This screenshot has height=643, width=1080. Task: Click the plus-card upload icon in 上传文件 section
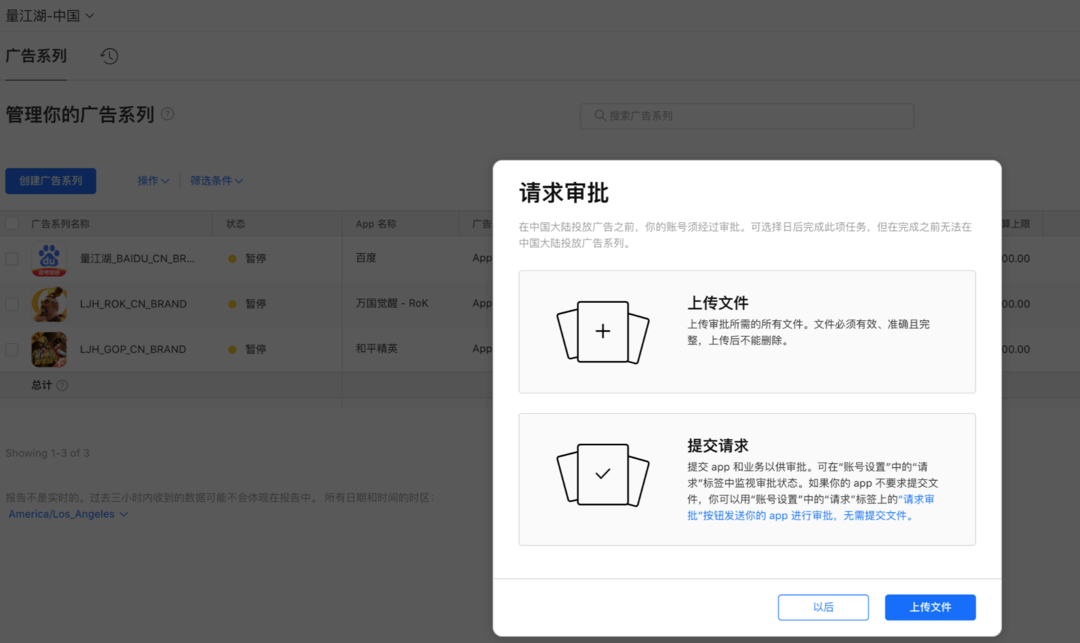coord(603,331)
